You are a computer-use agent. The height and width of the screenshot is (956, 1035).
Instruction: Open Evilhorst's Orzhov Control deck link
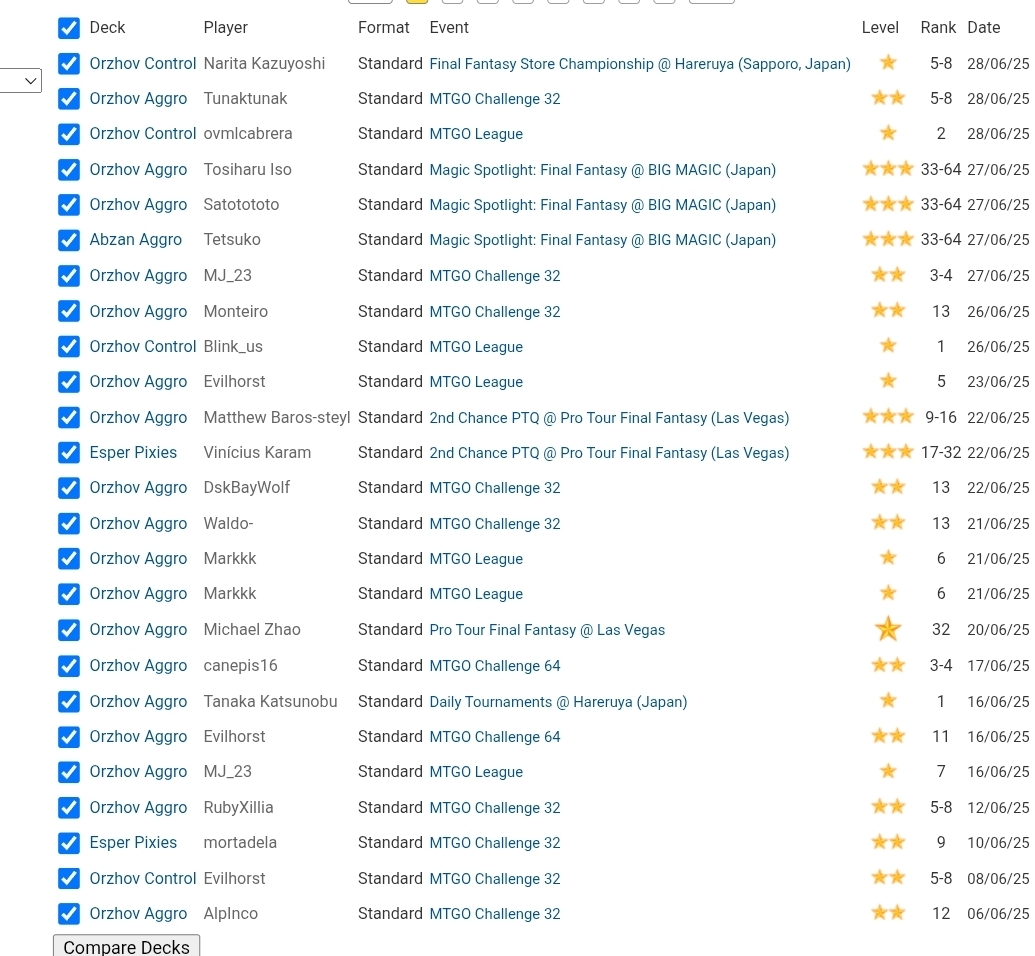tap(143, 878)
